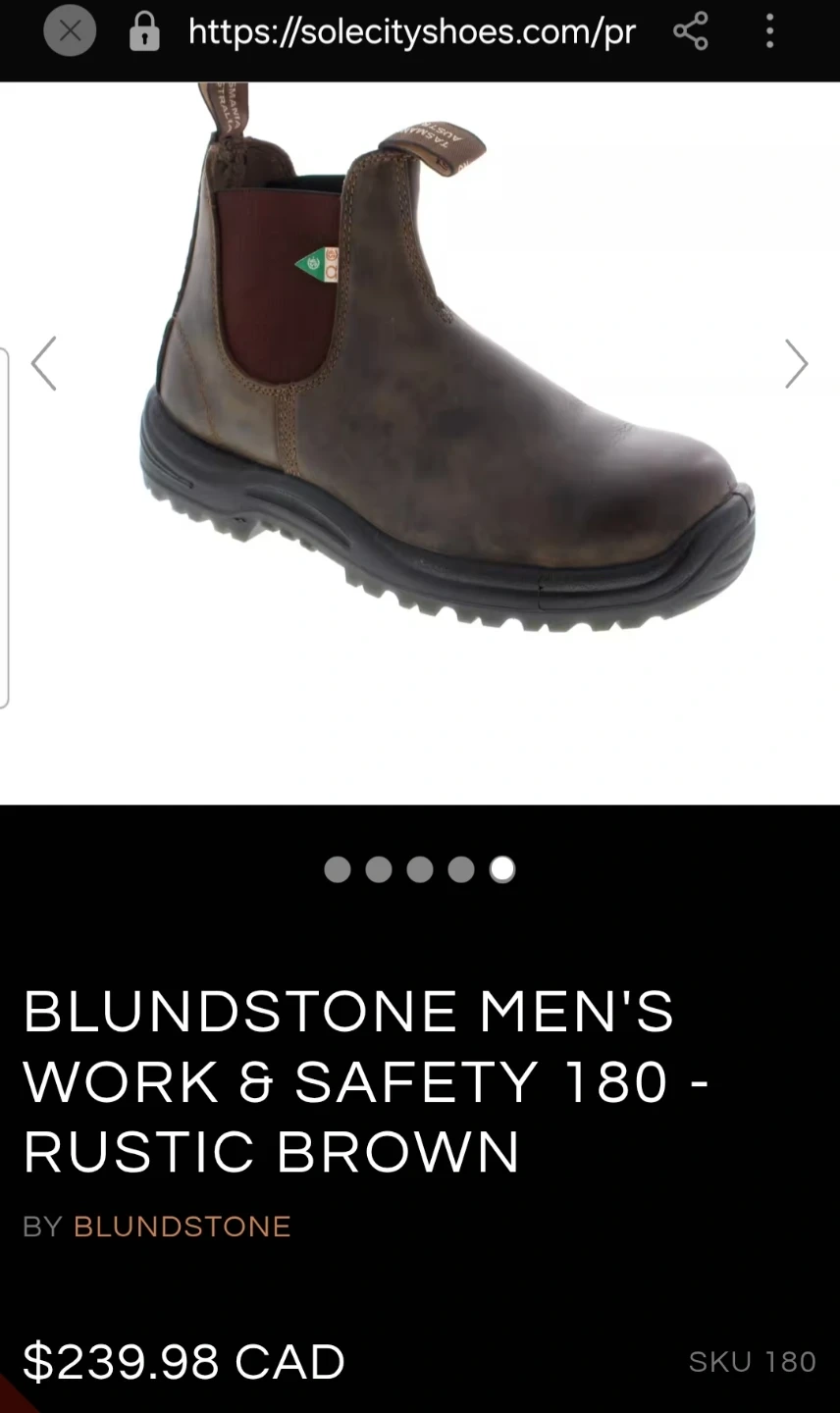The image size is (840, 1413).
Task: Tap the padlock secure site icon
Action: click(144, 33)
